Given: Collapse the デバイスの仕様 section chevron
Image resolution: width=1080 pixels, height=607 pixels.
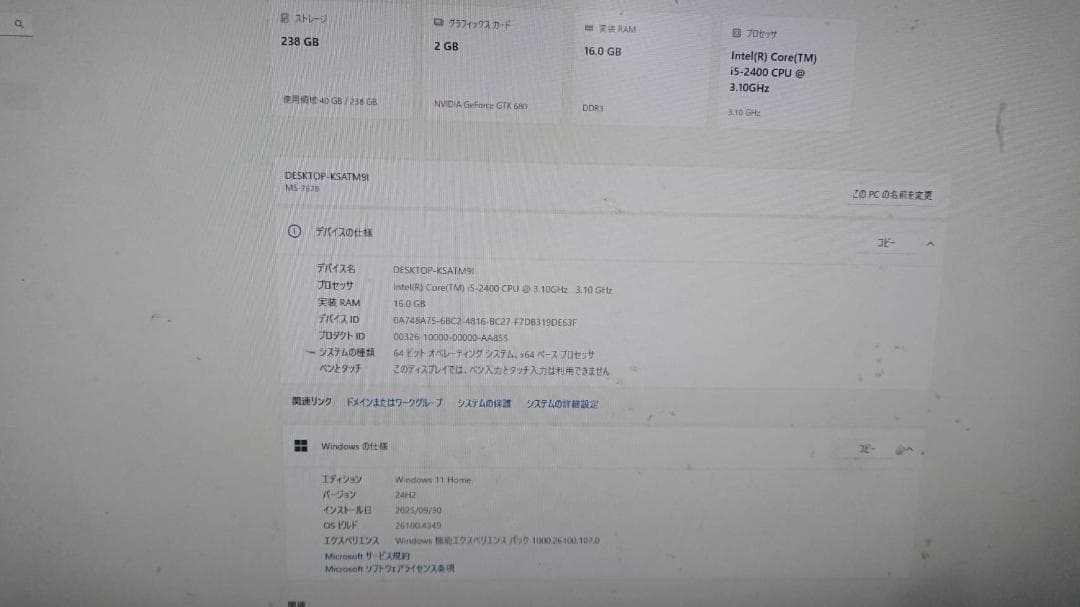Looking at the screenshot, I should click(x=930, y=244).
